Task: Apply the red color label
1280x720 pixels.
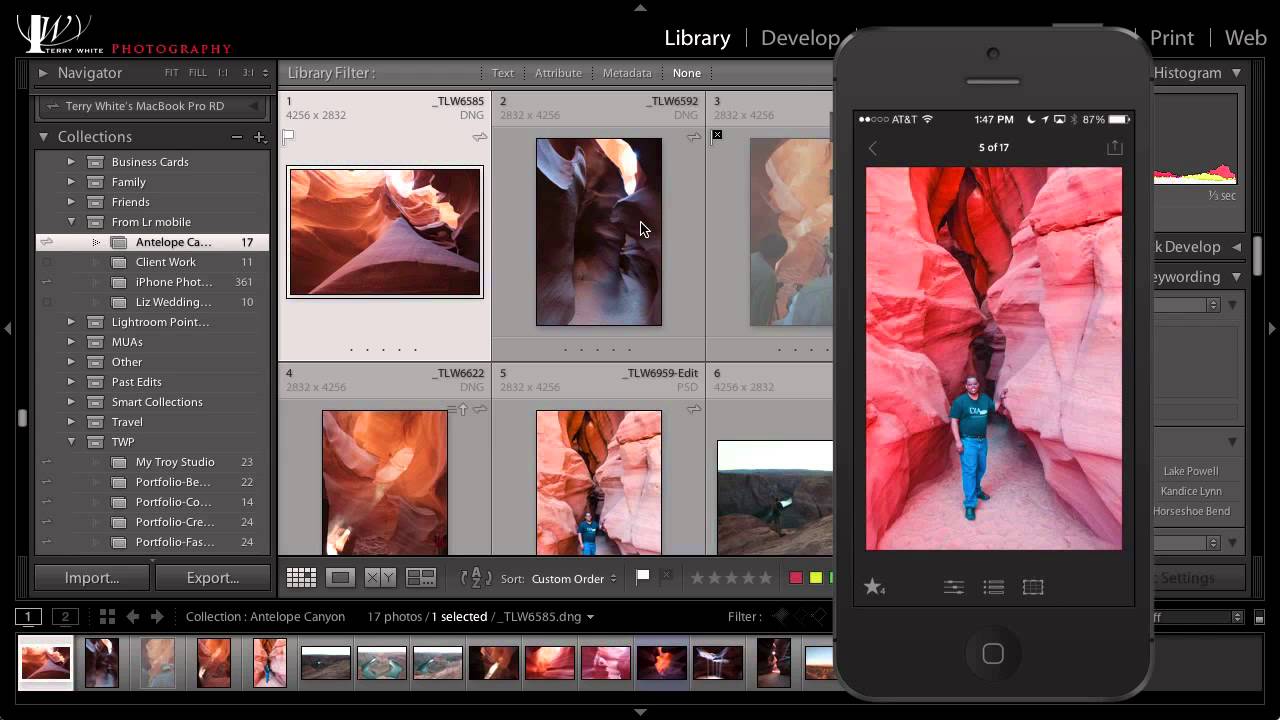Action: point(796,578)
